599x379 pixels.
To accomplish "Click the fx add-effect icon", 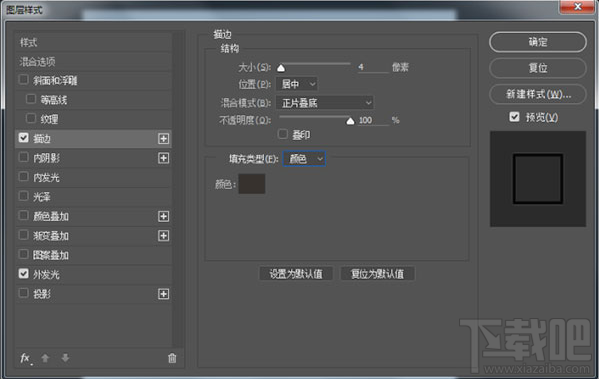I will click(x=26, y=358).
